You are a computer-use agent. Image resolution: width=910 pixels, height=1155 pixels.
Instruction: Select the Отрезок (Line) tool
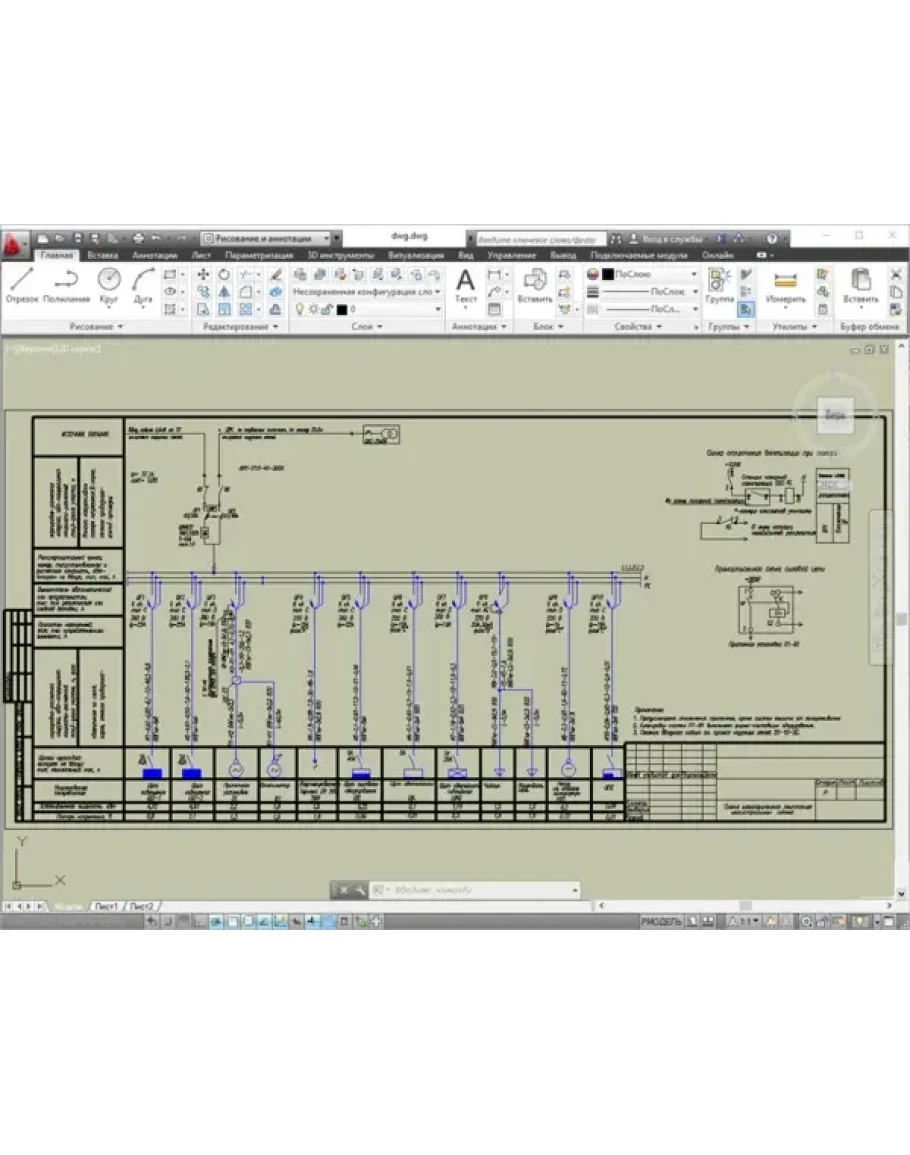click(22, 284)
